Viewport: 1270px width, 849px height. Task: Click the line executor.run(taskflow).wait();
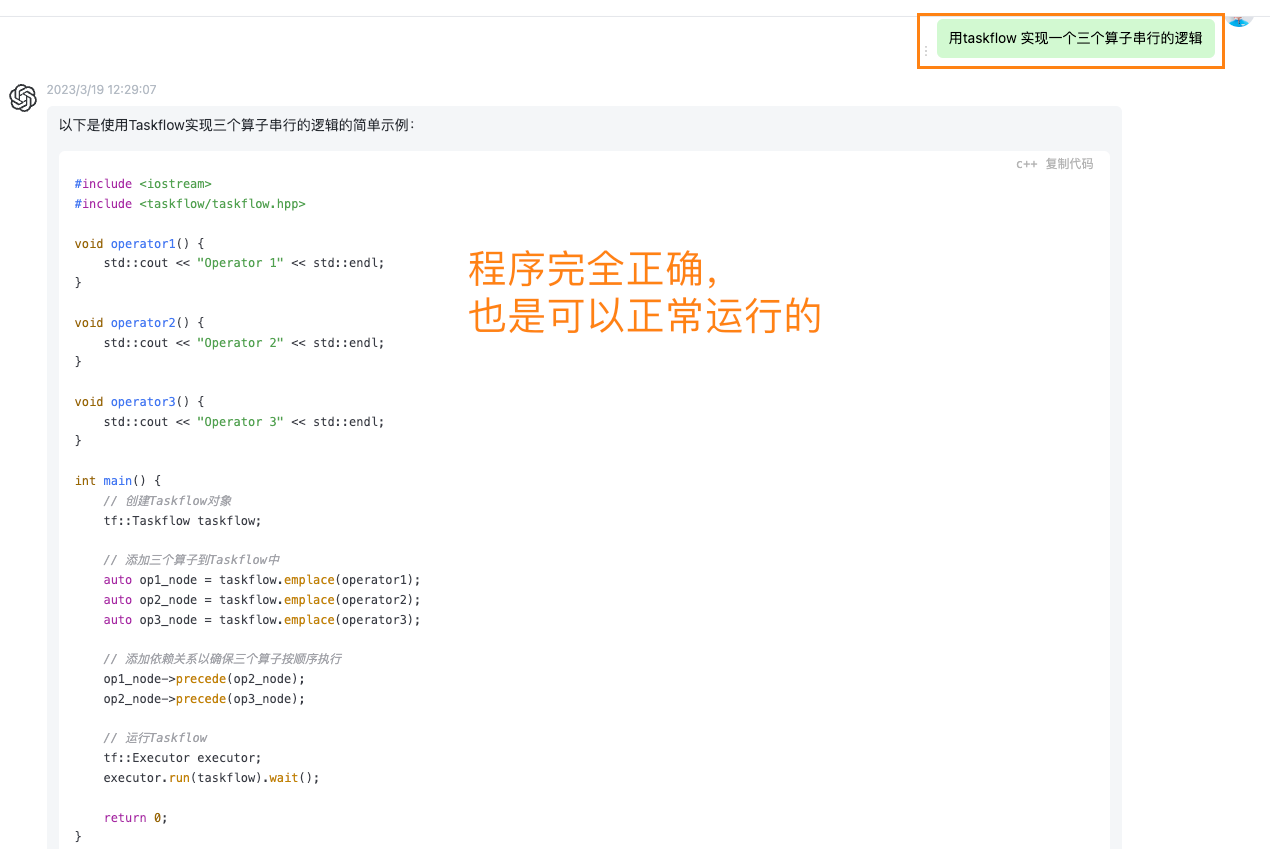(x=211, y=778)
